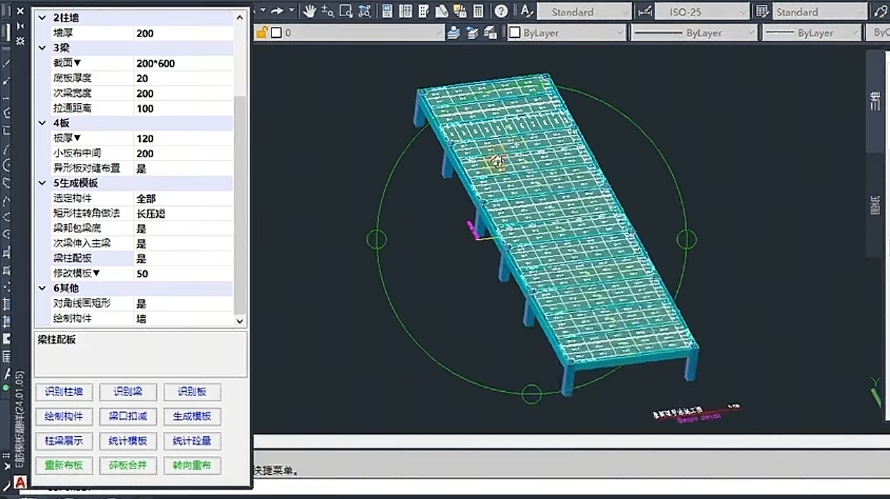
Task: Click the Zoom Window icon
Action: tap(345, 11)
